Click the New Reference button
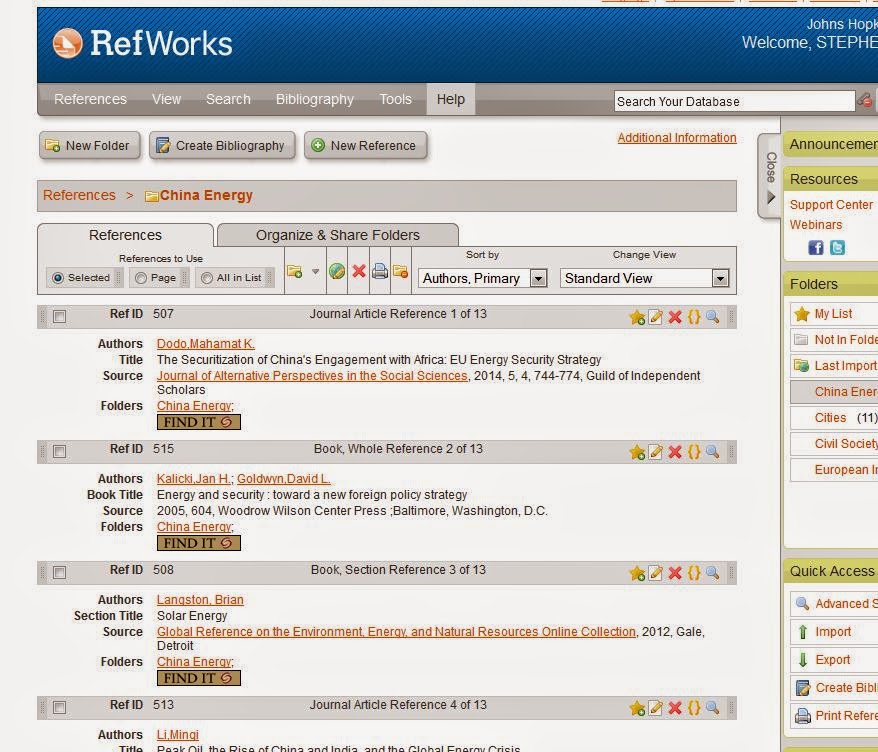Viewport: 878px width, 752px height. tap(366, 146)
